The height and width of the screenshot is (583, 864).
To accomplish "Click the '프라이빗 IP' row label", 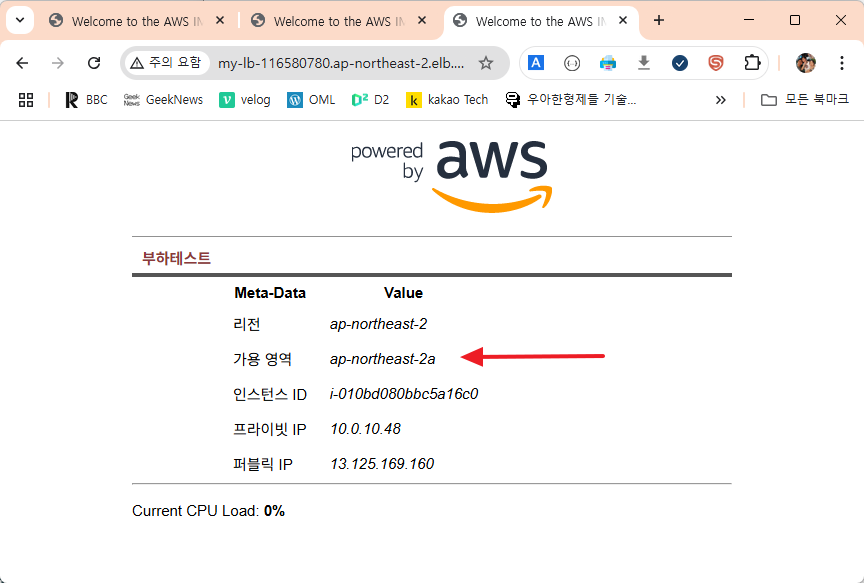I will pos(270,429).
